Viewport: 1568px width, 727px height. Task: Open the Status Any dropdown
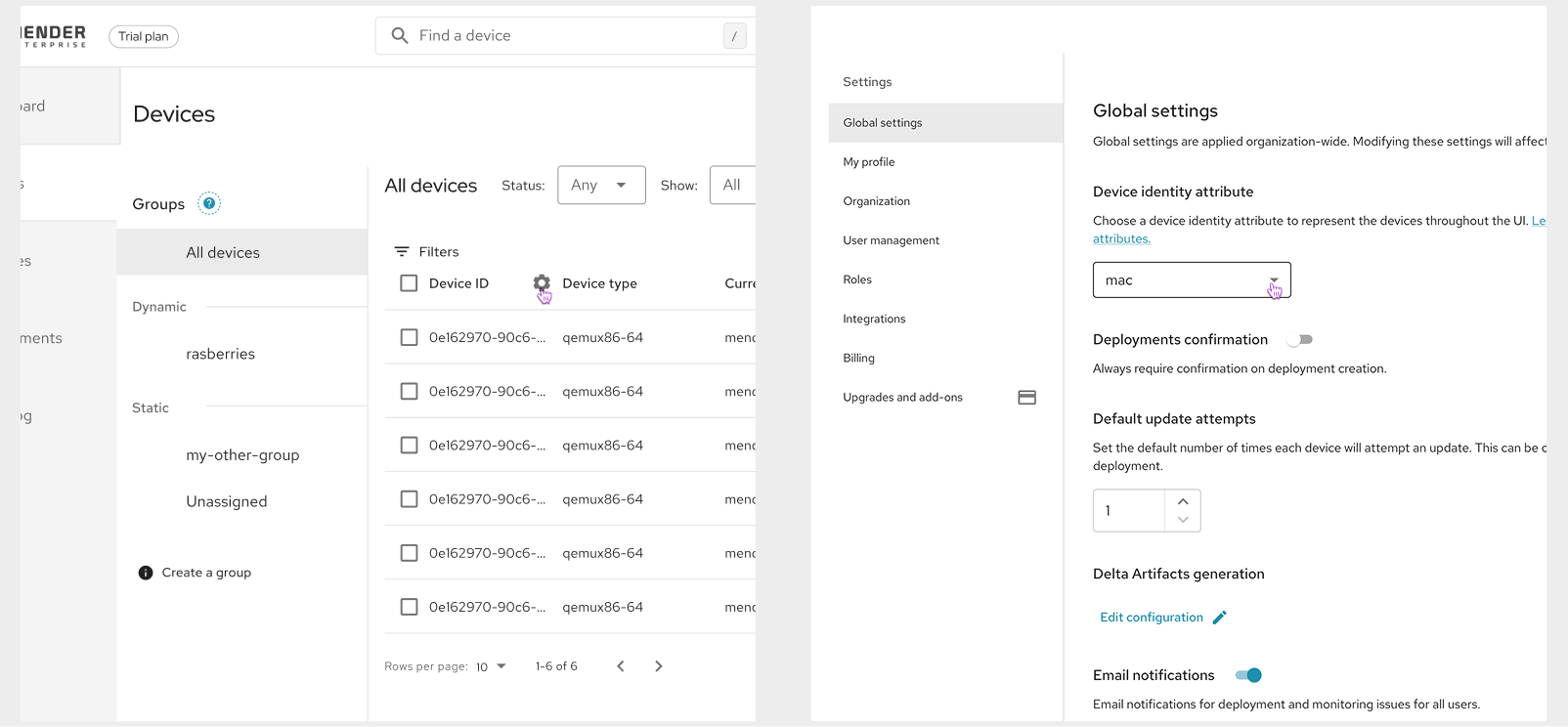(601, 185)
